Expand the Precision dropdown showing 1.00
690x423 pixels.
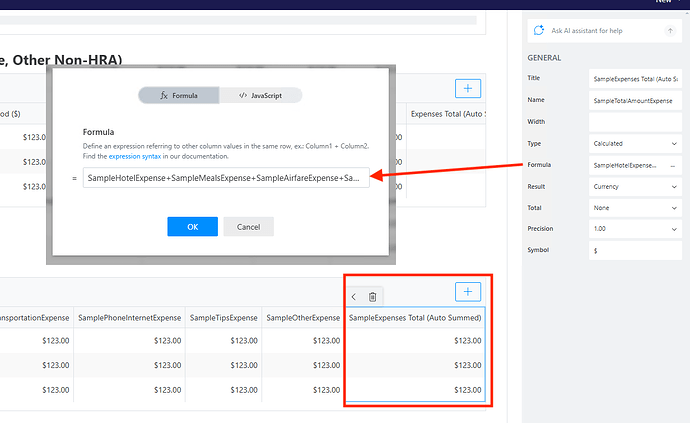635,228
